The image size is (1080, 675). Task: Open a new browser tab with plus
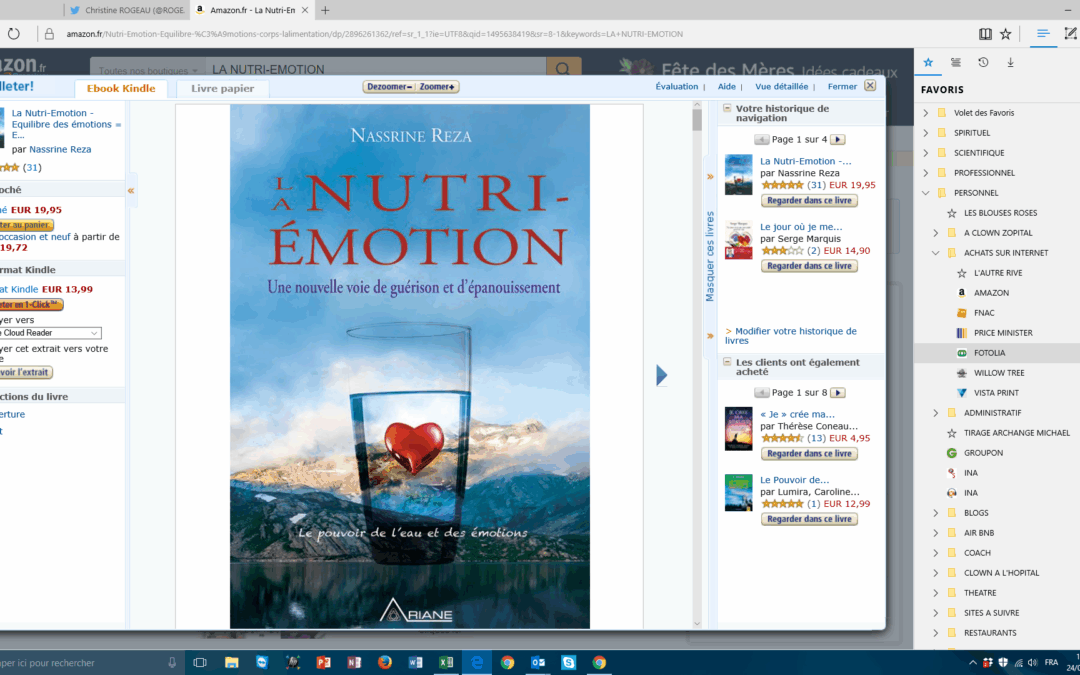point(325,10)
